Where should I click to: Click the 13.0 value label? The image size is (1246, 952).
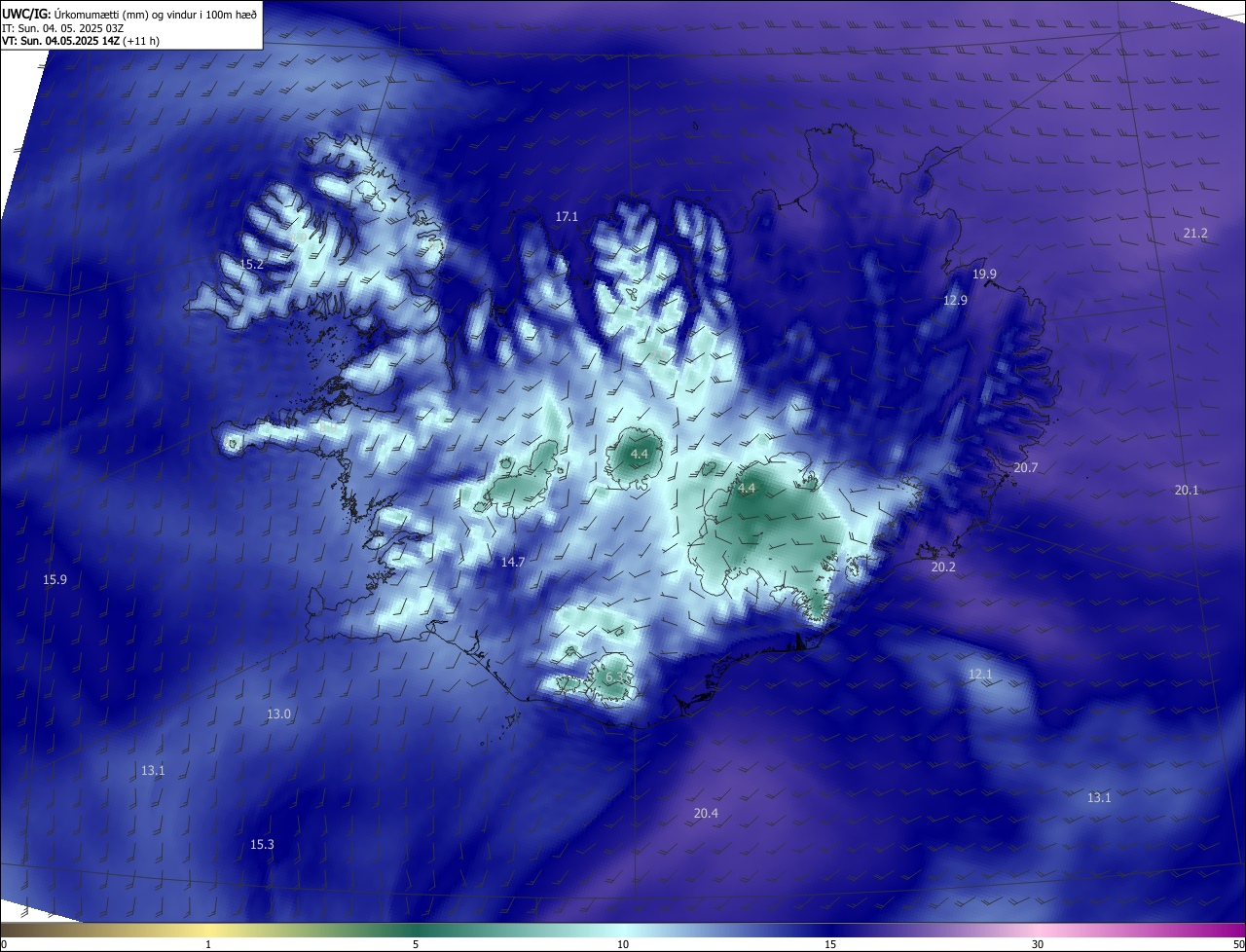click(x=278, y=714)
